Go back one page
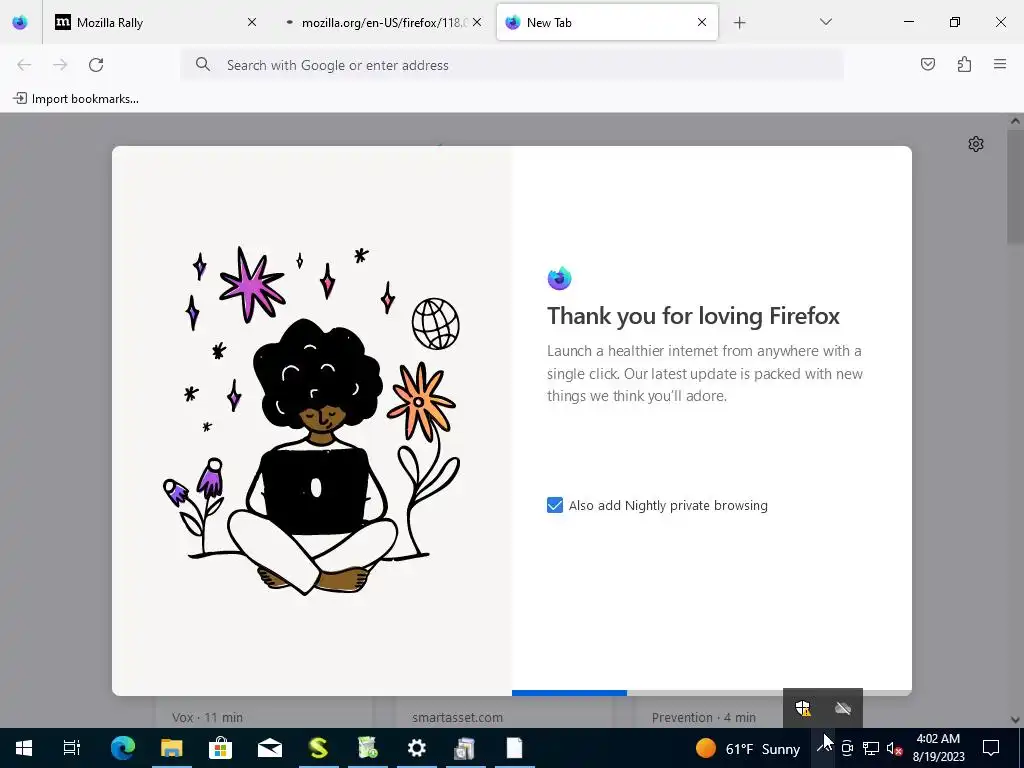 [x=24, y=65]
